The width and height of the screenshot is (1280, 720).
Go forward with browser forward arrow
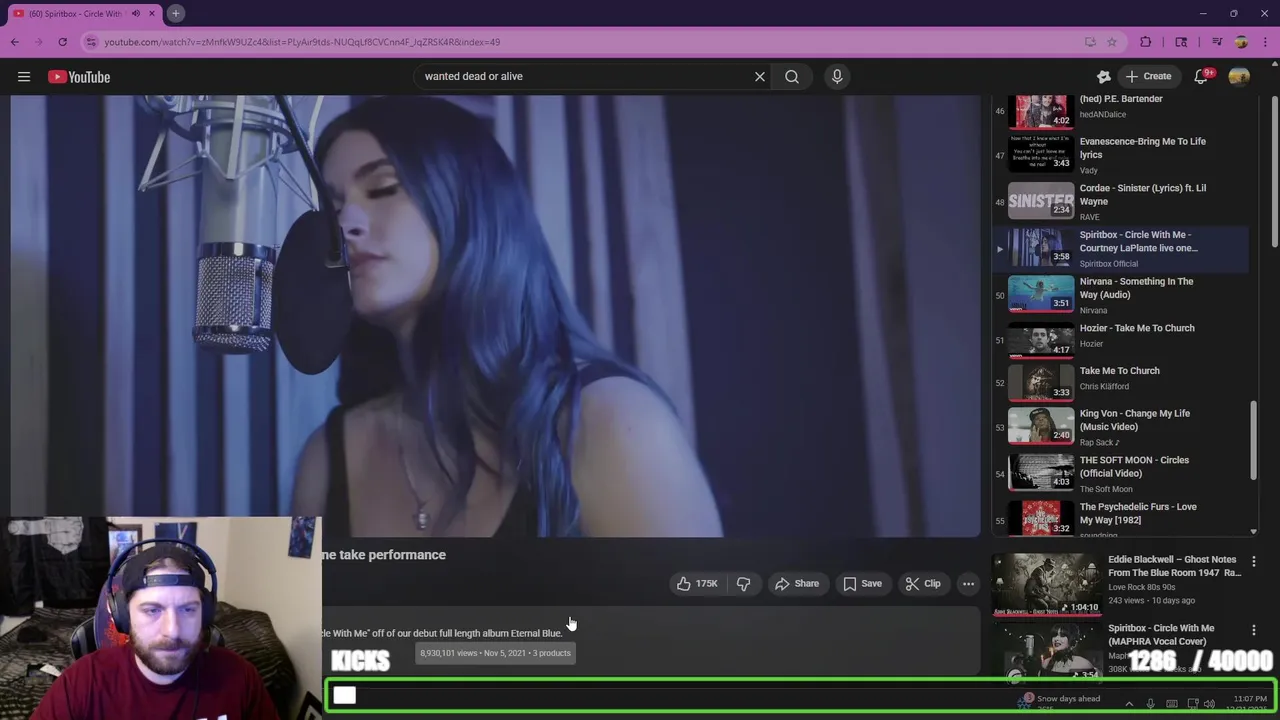38,42
